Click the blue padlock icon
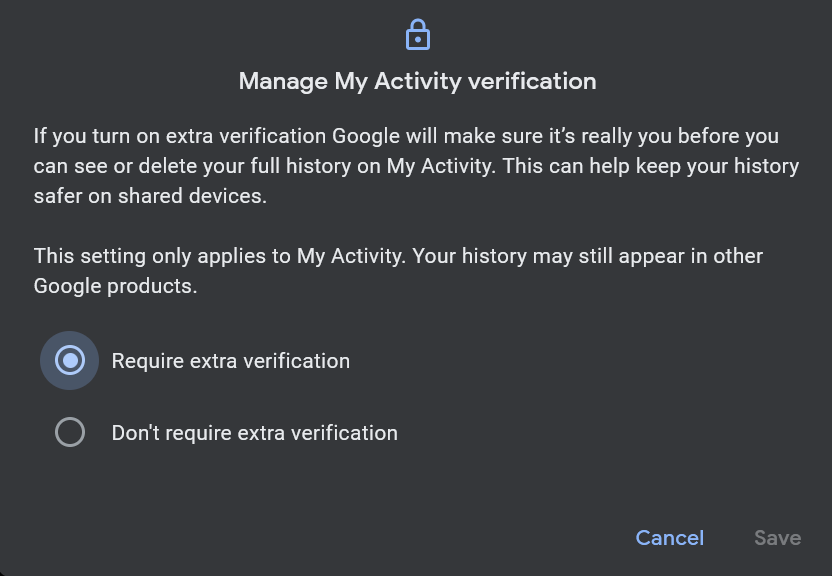 pos(418,34)
